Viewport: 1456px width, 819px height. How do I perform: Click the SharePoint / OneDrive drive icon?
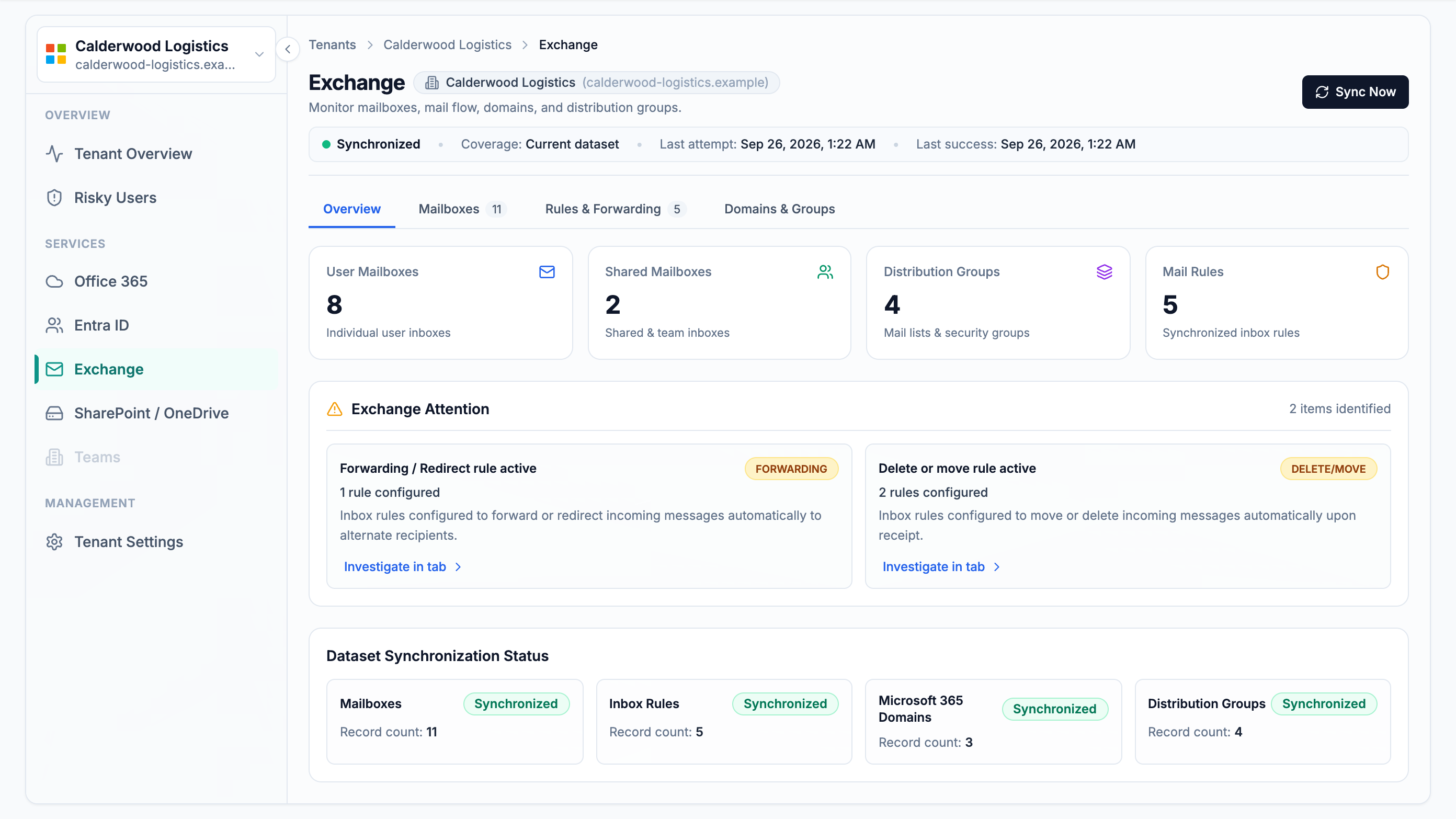tap(54, 413)
